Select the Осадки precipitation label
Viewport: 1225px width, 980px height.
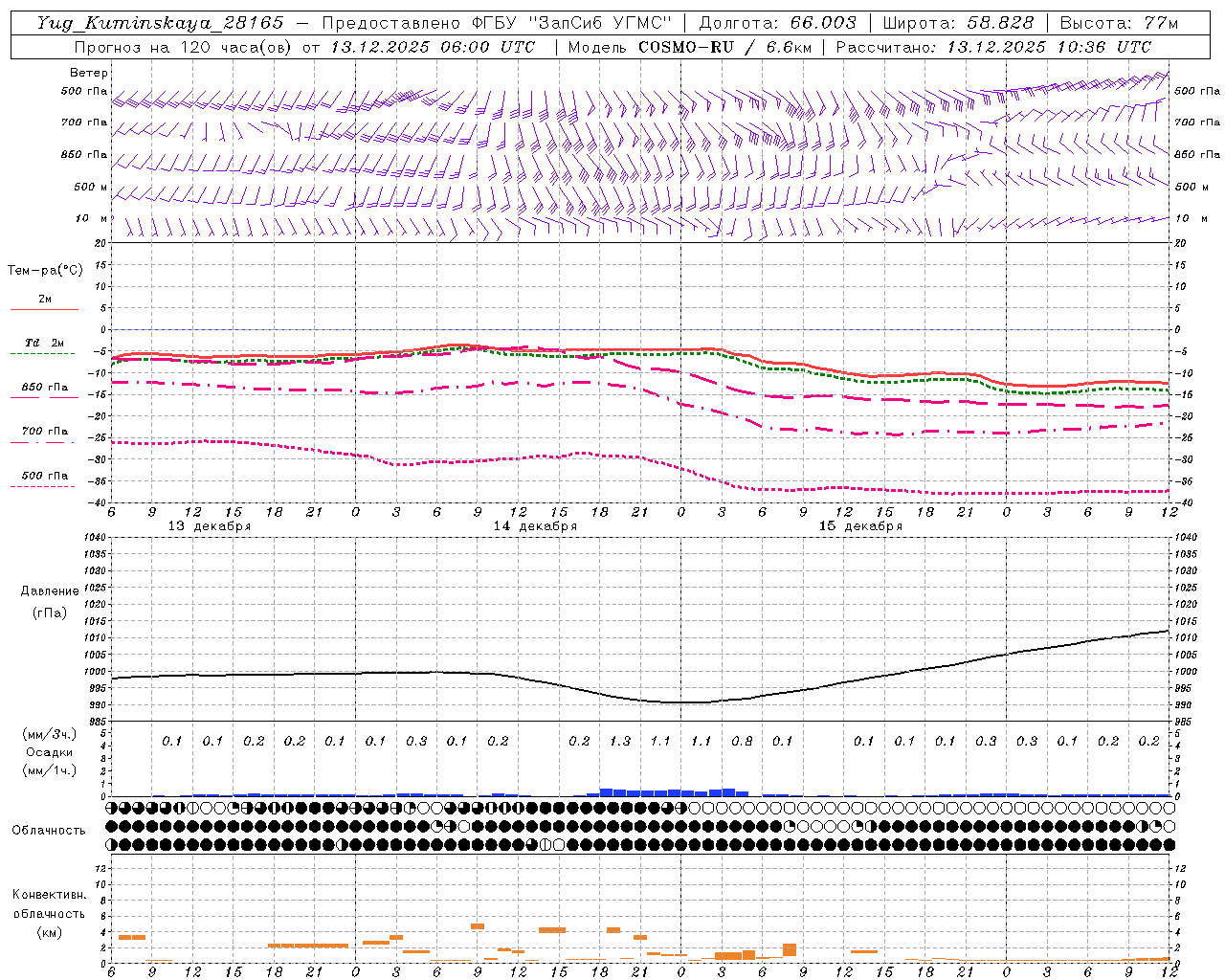tap(50, 752)
